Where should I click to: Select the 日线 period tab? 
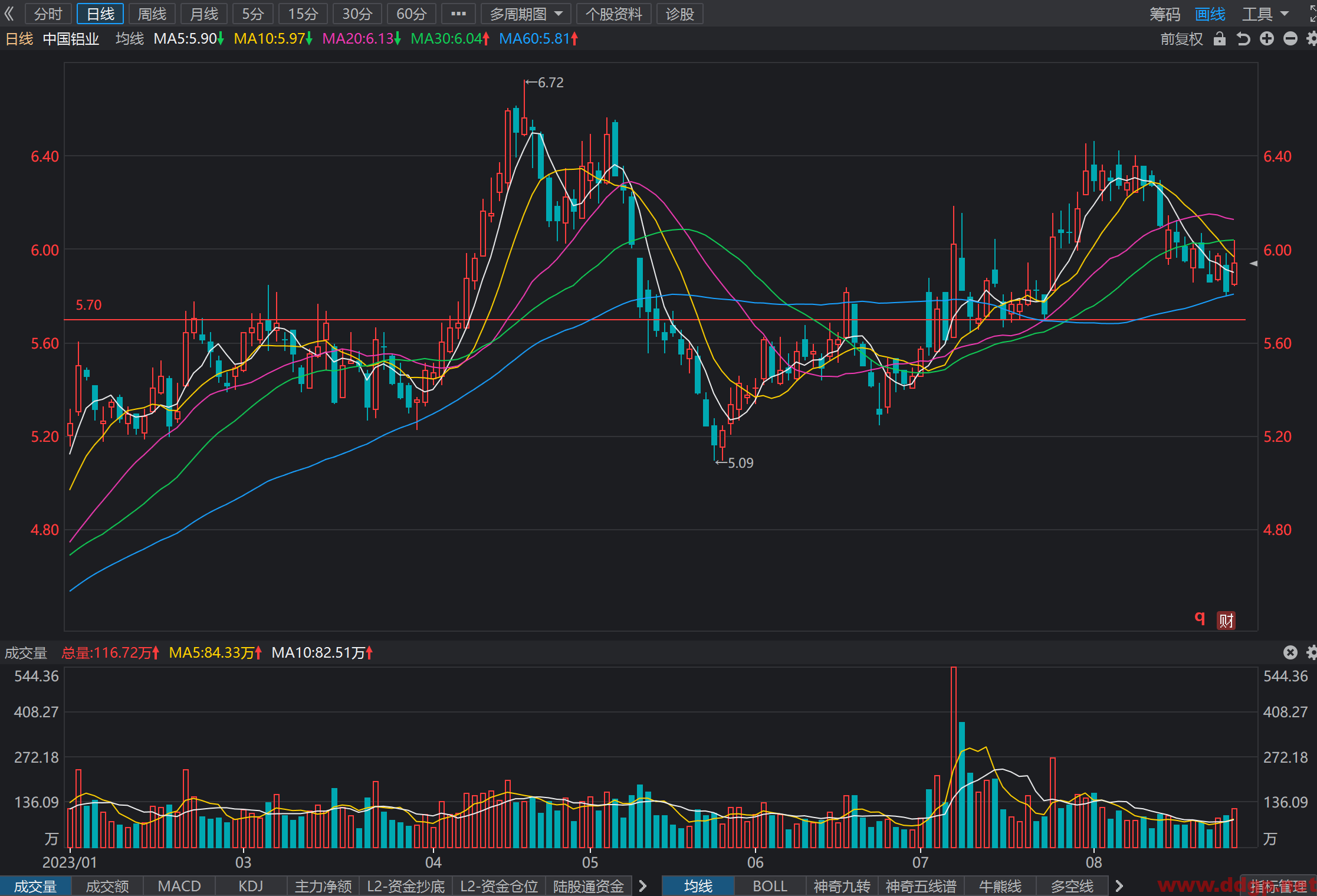tap(100, 14)
